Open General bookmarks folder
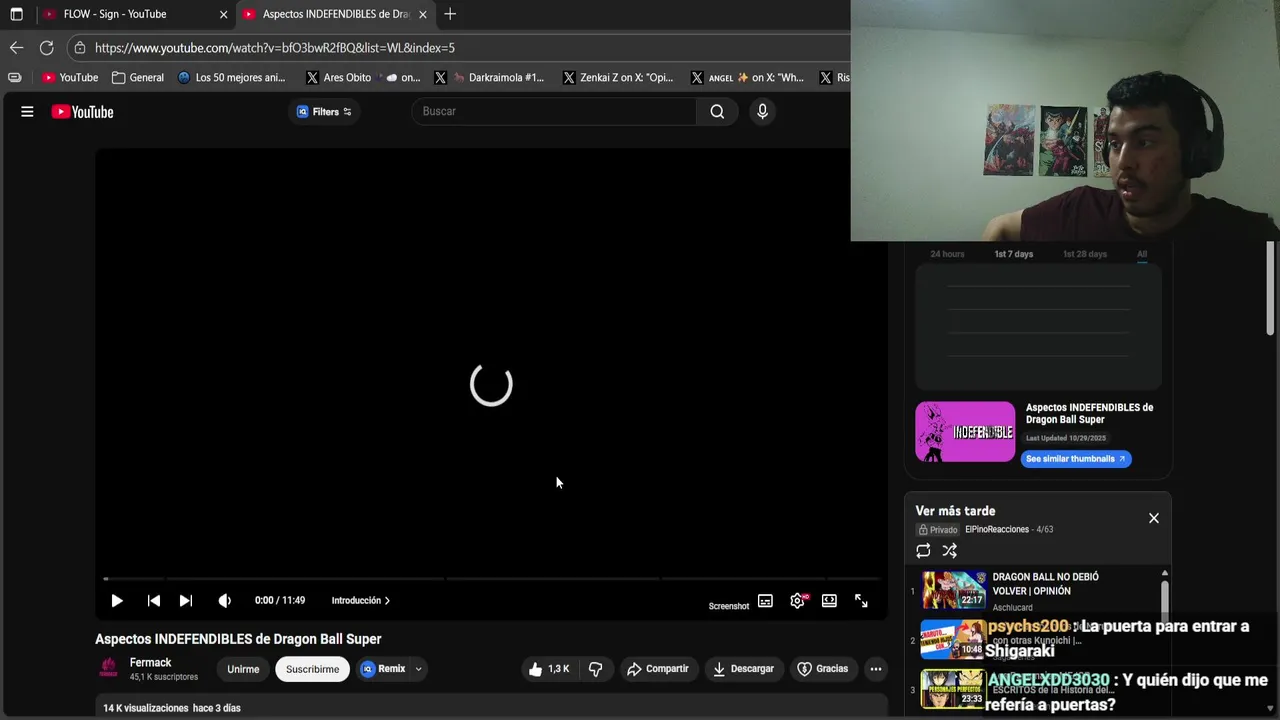Screen dimensions: 1280x720 (x=138, y=77)
